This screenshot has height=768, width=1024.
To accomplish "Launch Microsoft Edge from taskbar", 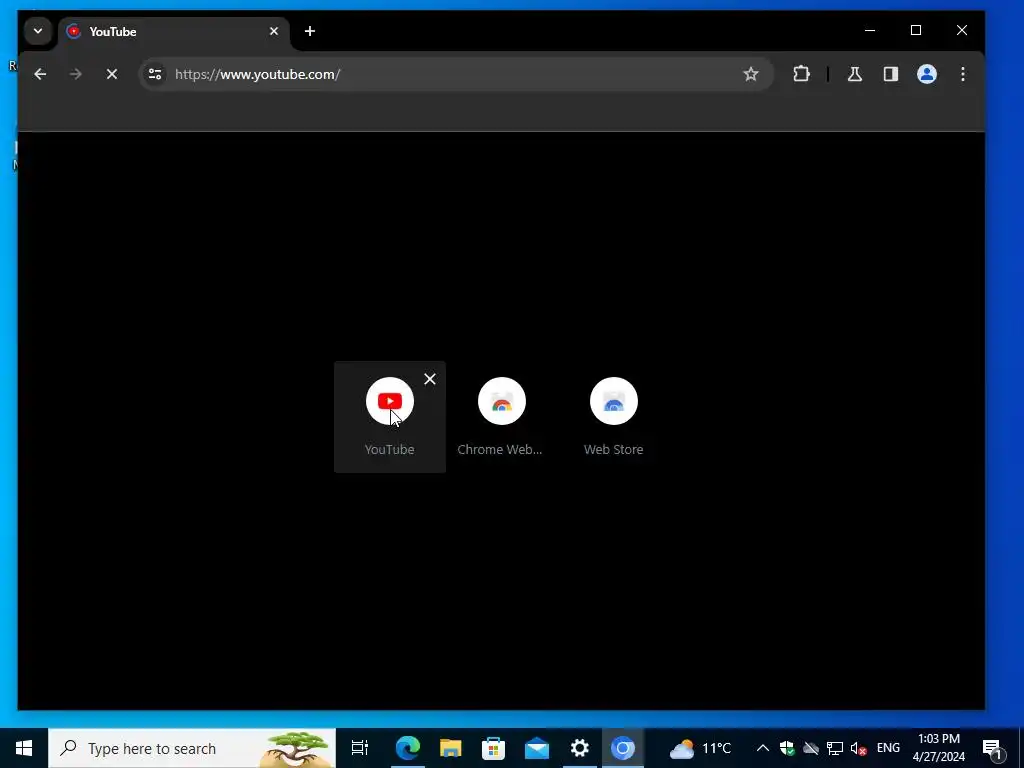I will tap(407, 748).
